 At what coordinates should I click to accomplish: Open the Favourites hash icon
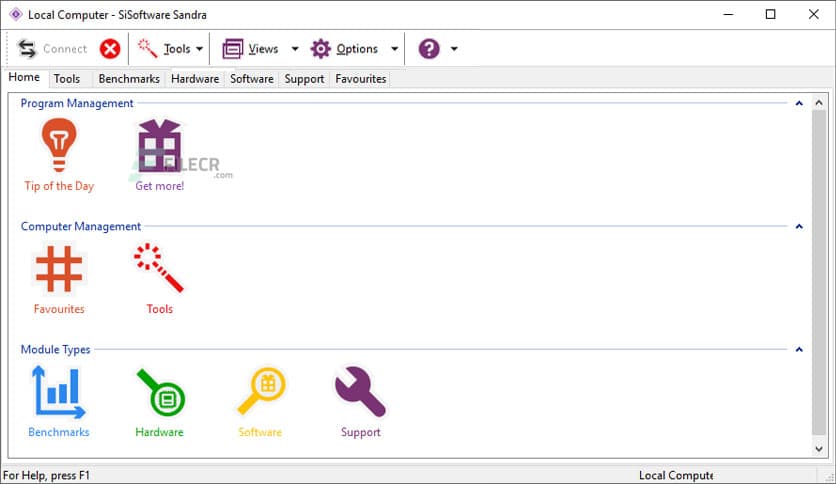59,269
